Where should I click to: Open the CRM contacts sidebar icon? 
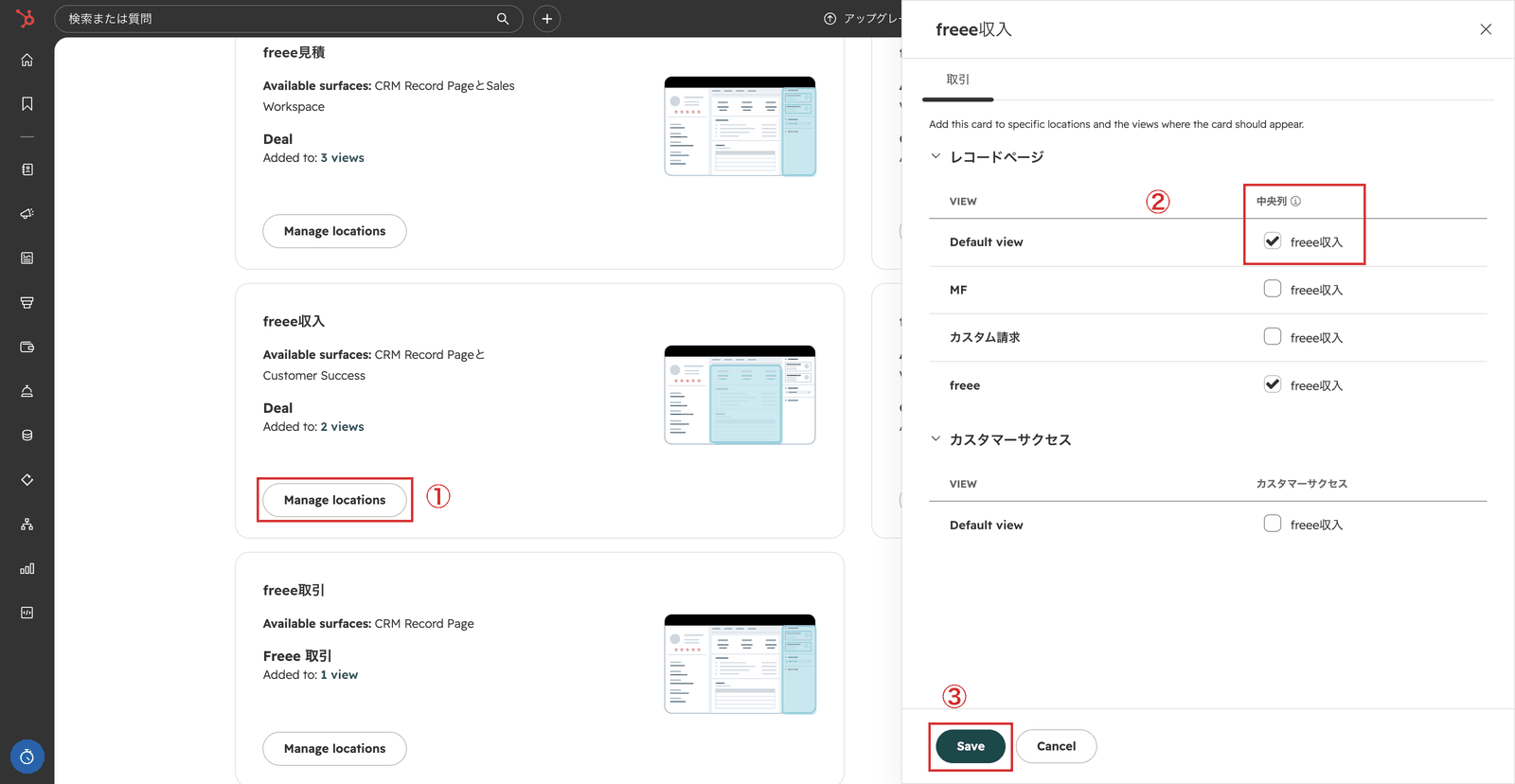[x=27, y=169]
